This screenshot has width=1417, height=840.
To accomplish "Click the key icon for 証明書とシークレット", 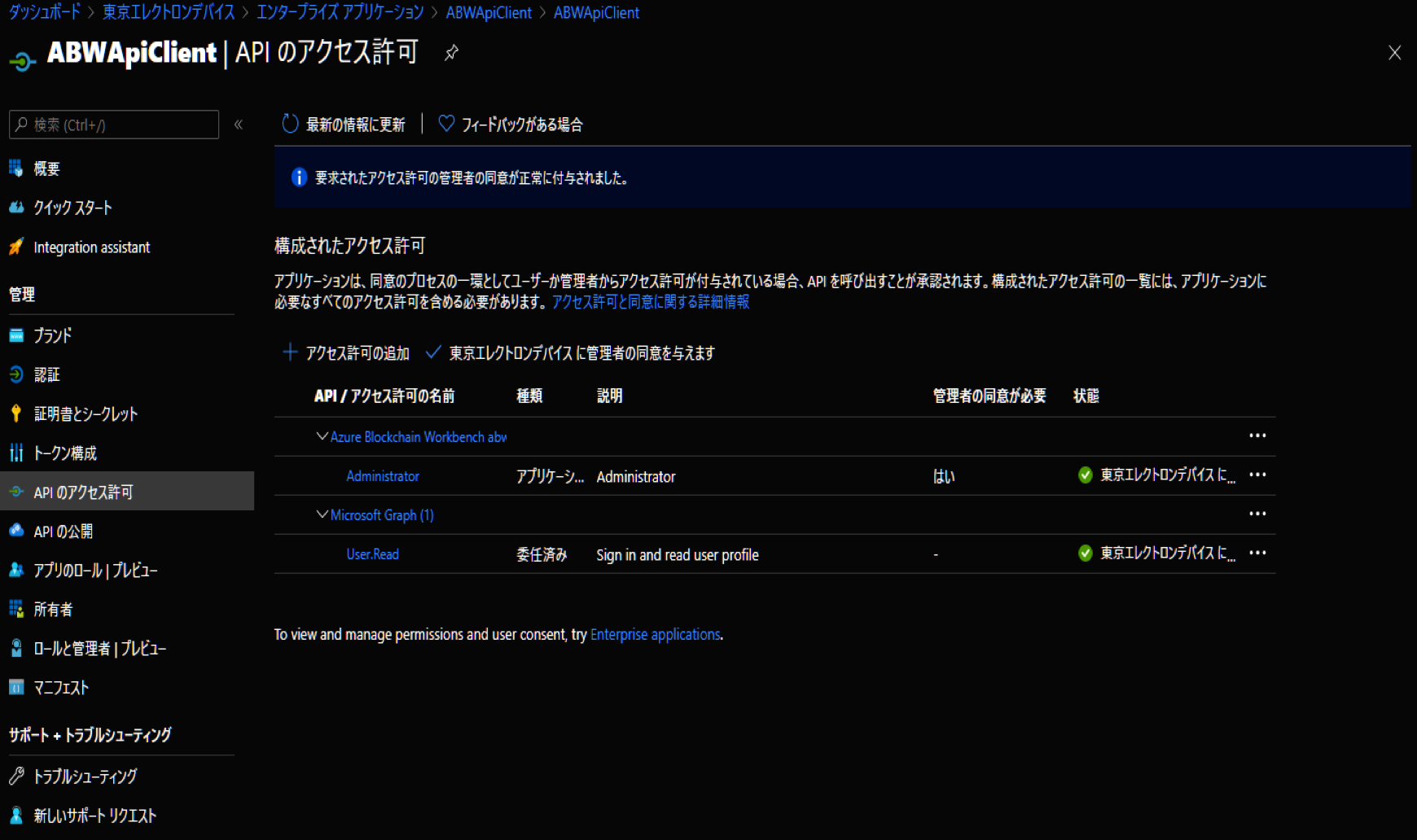I will [x=16, y=413].
